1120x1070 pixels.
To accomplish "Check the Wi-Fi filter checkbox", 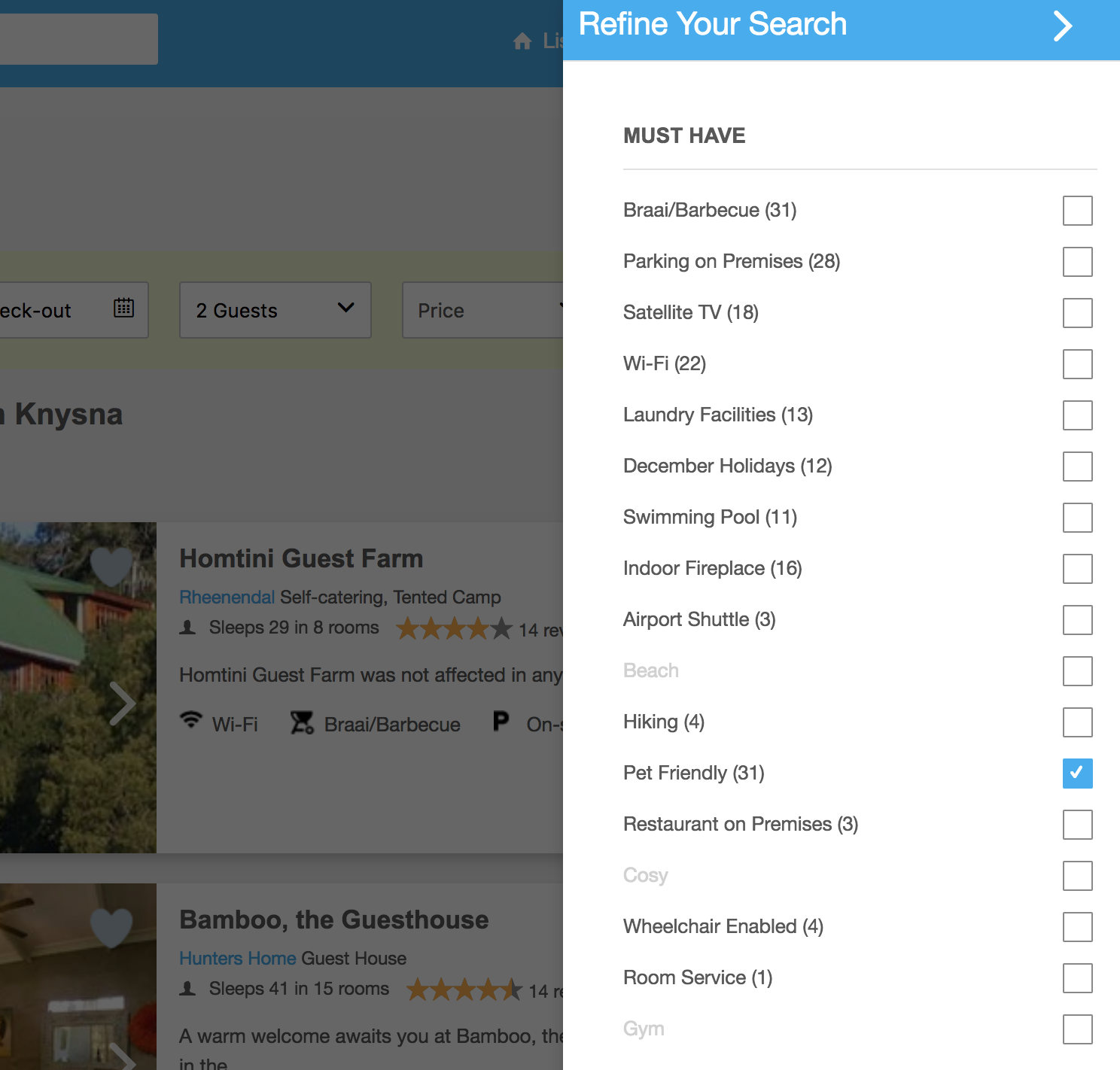I will point(1077,364).
